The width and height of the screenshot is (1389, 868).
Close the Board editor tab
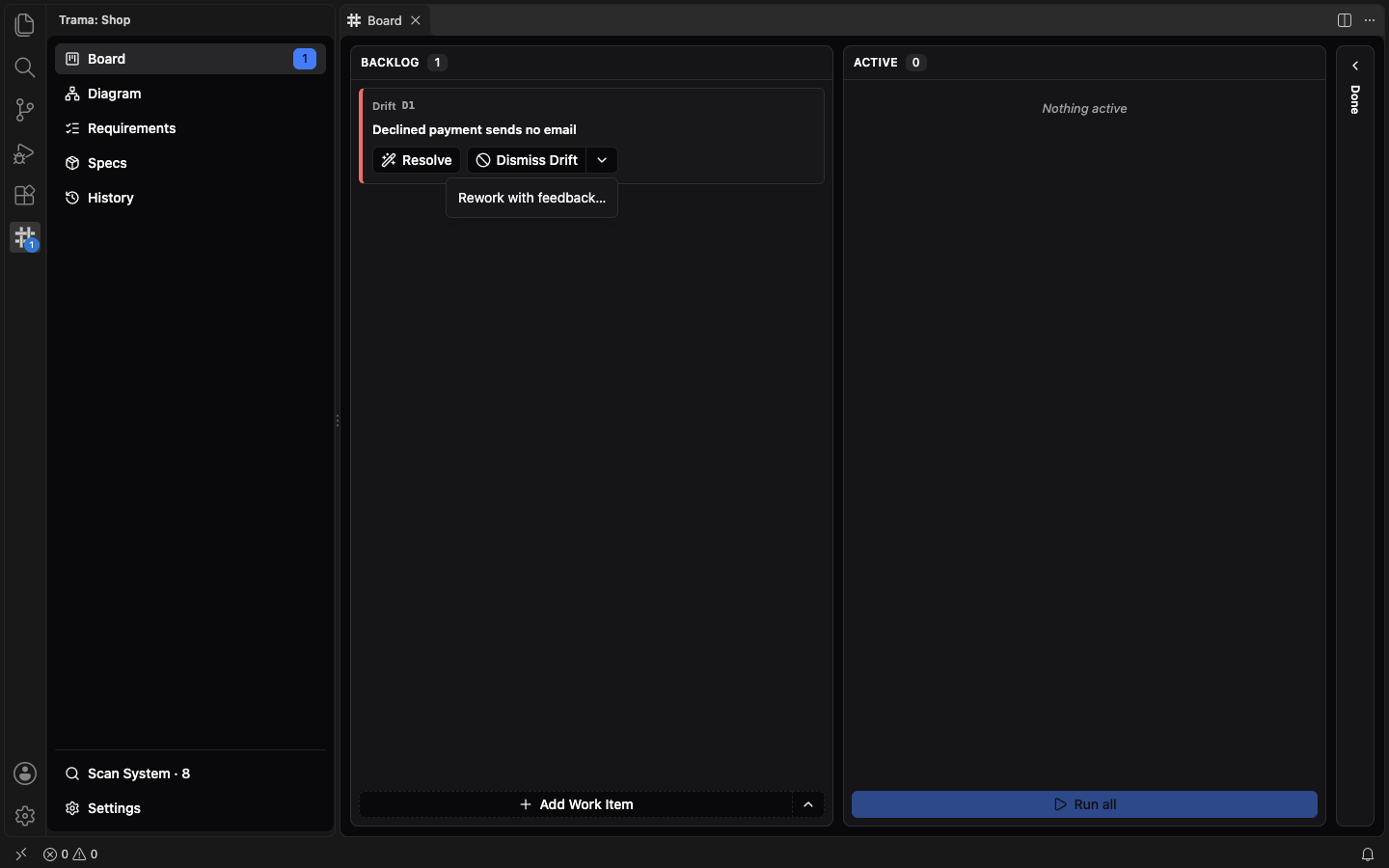[416, 20]
